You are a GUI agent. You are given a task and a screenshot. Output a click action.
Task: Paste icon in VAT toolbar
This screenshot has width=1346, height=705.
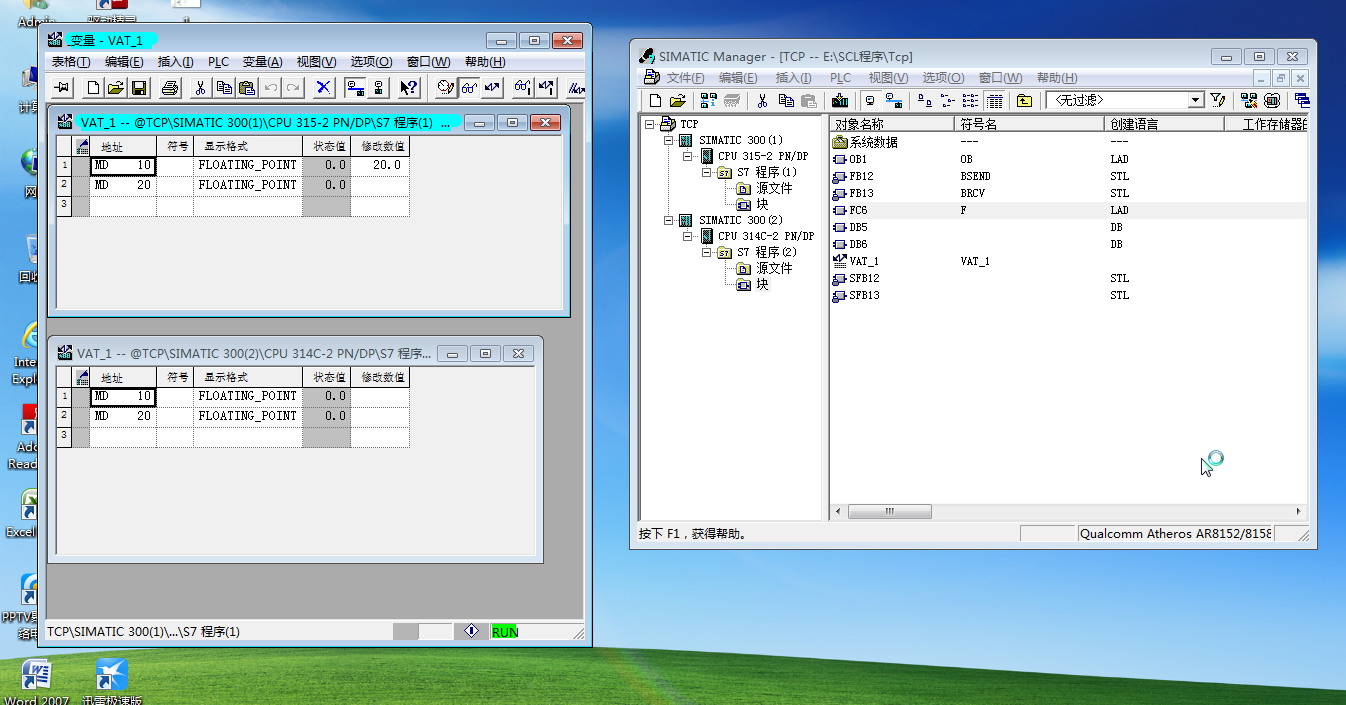(247, 88)
